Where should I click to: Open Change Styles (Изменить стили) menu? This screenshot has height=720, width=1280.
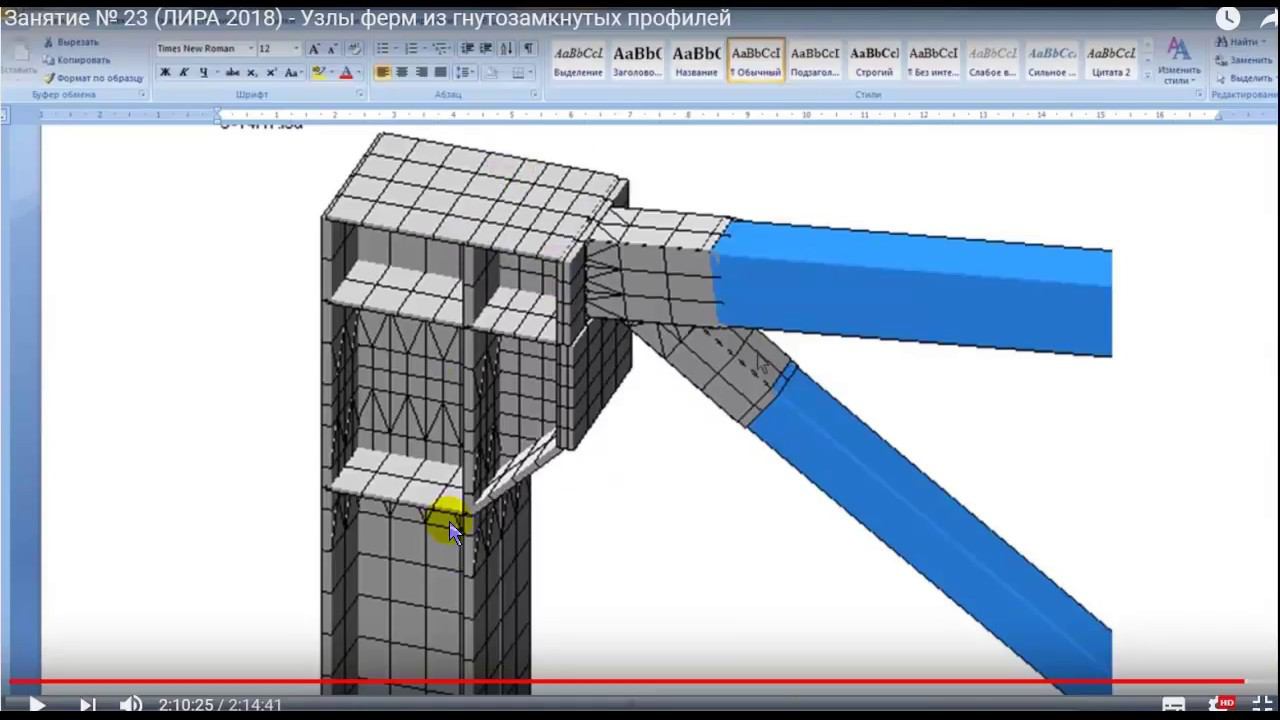point(1180,61)
